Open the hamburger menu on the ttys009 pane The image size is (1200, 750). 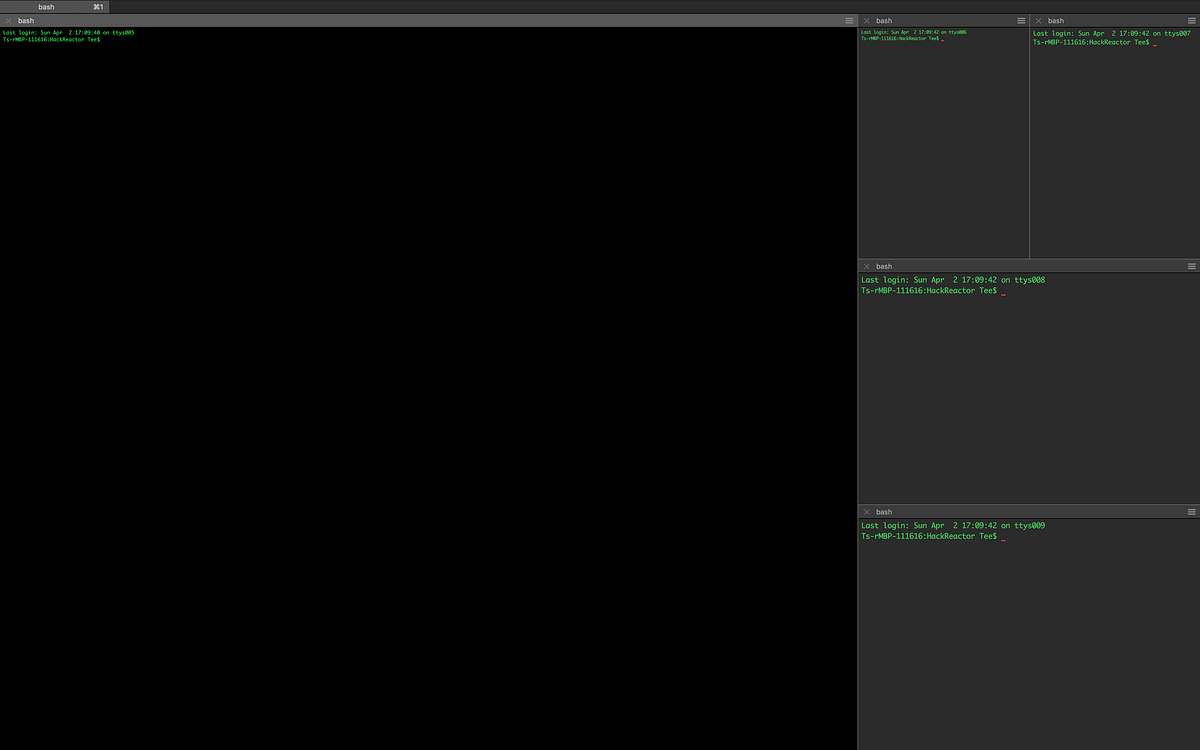click(1190, 511)
